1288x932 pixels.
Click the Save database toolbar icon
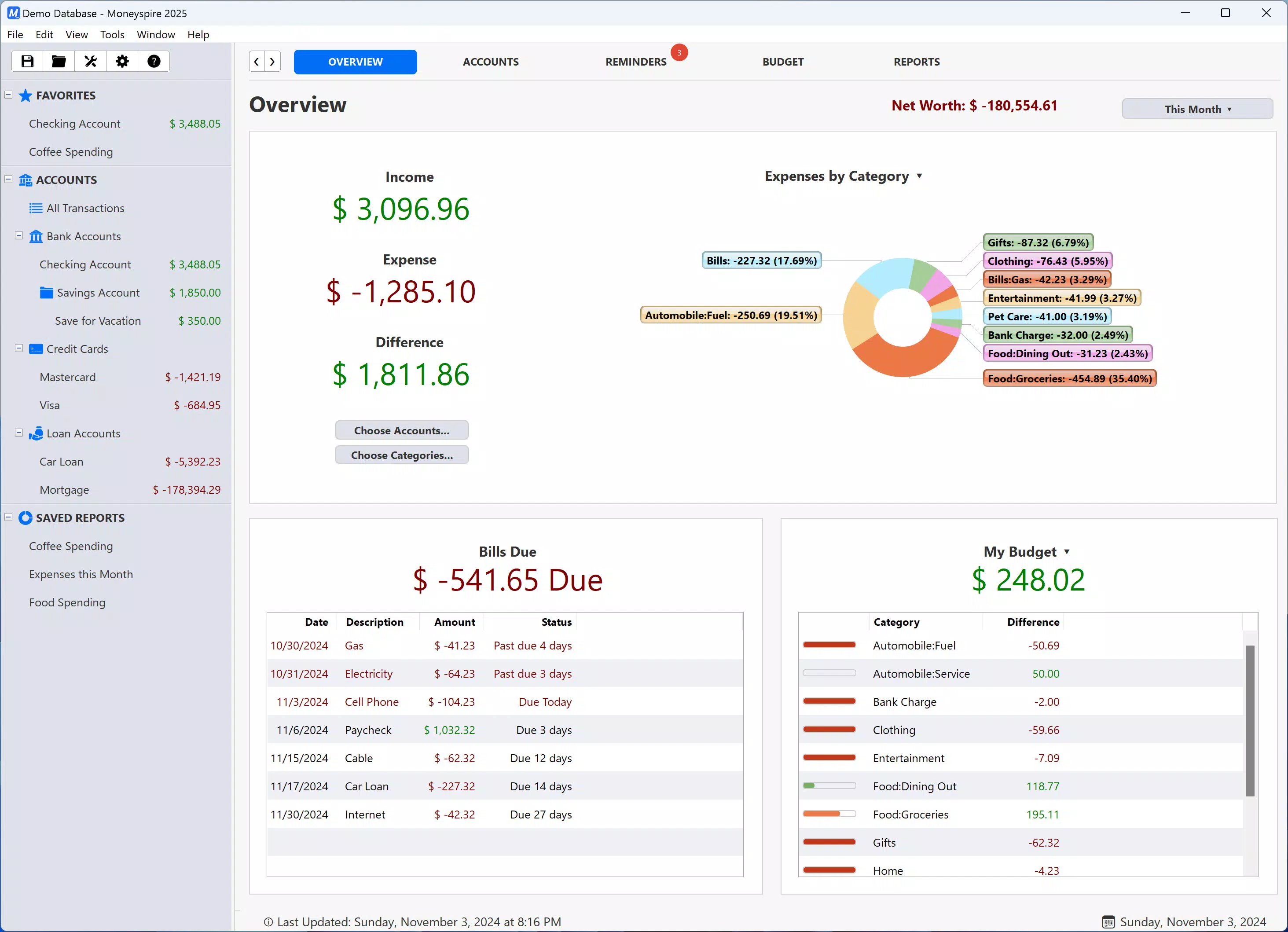pyautogui.click(x=27, y=61)
